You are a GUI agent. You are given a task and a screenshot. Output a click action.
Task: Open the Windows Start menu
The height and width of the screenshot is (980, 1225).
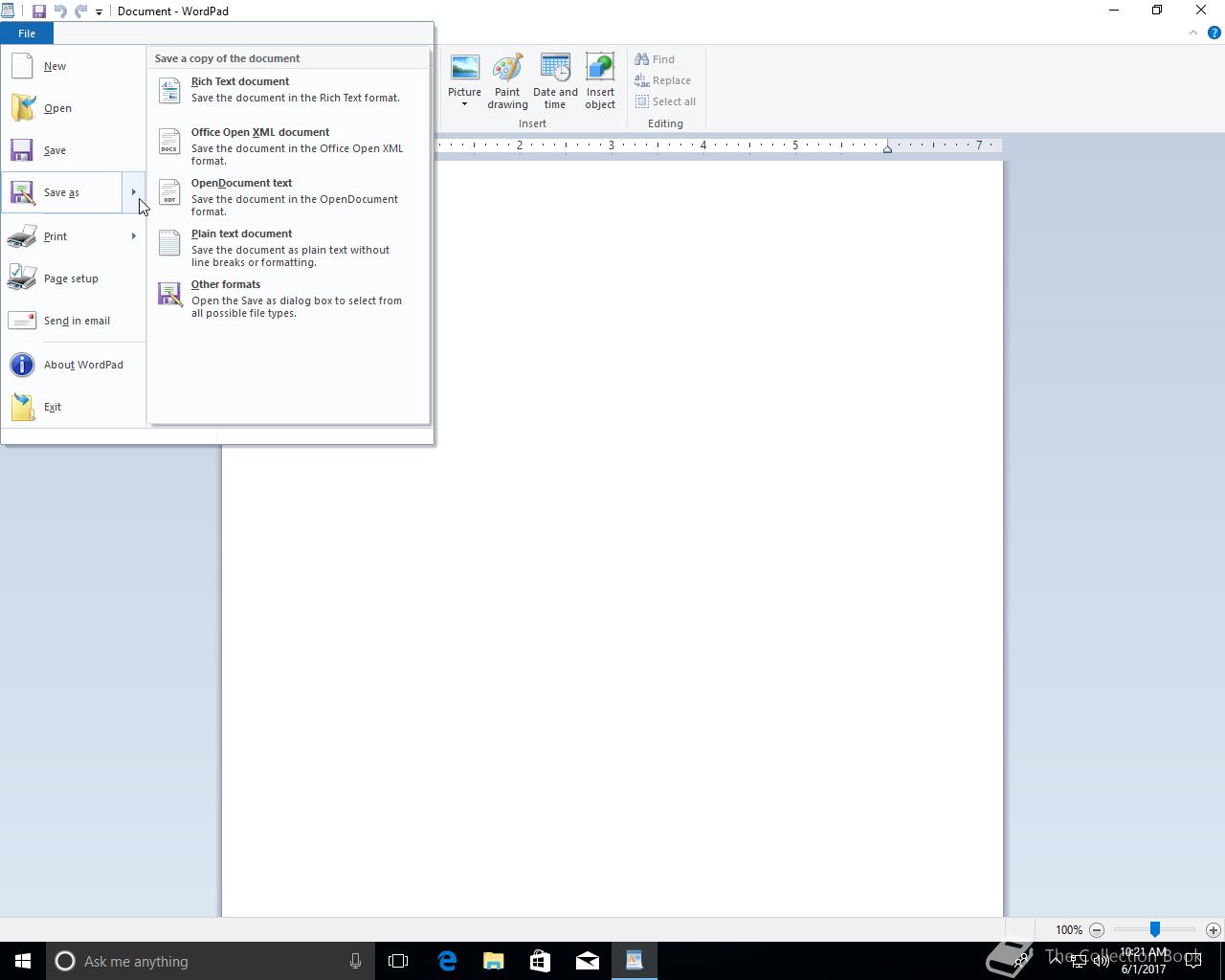click(x=23, y=961)
